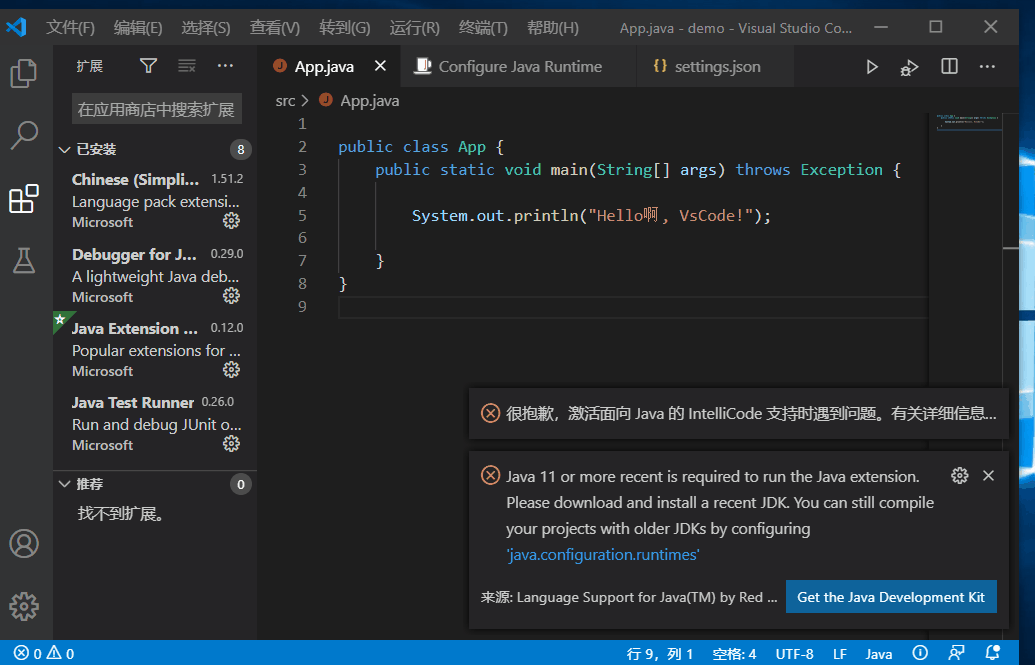This screenshot has width=1035, height=665.
Task: Click the debug run icon in editor toolbar
Action: point(910,67)
